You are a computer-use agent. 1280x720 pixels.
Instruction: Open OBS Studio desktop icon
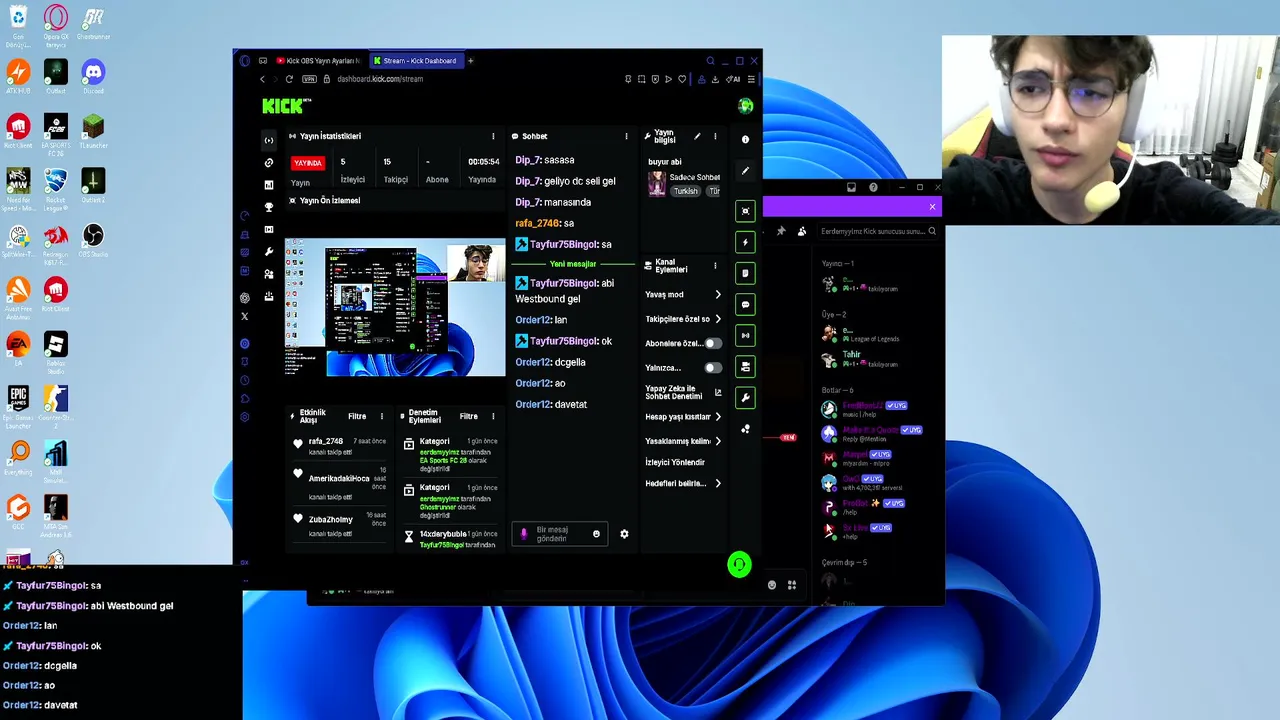pos(93,240)
